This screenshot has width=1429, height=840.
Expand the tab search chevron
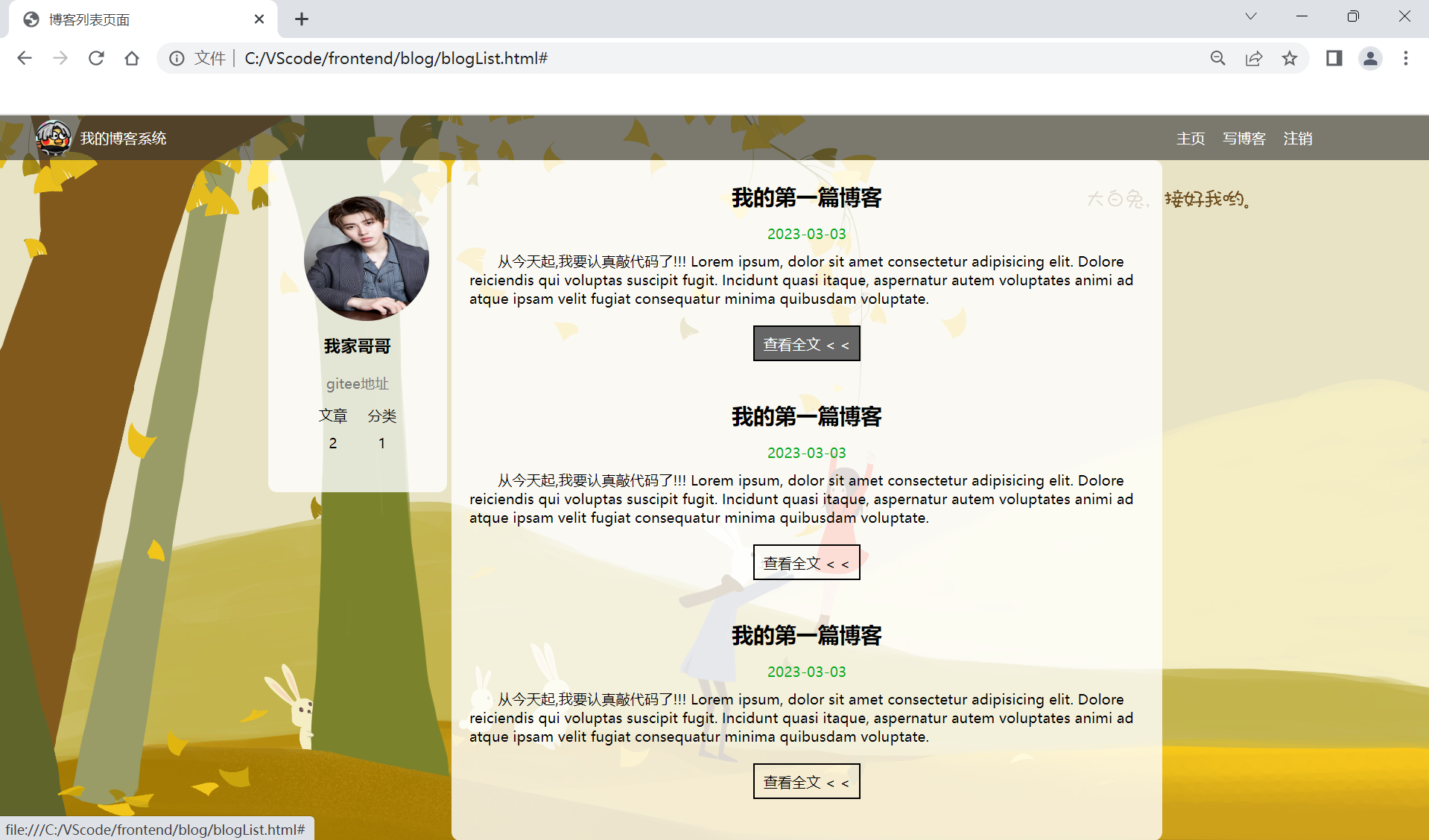pos(1251,16)
